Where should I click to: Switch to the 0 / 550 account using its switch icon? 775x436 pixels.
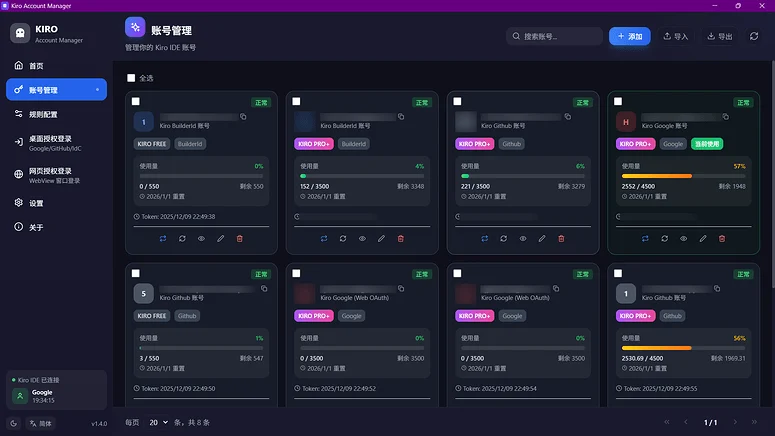pyautogui.click(x=163, y=239)
